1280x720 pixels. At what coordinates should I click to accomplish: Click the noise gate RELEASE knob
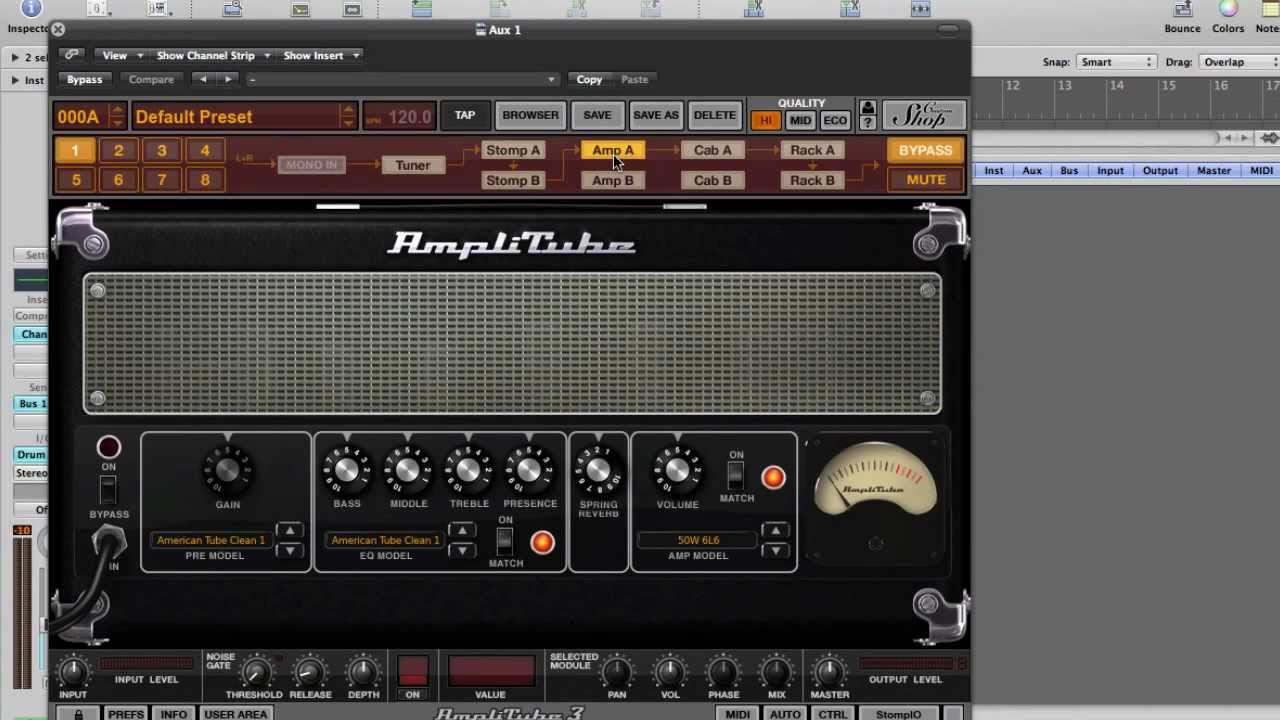coord(310,672)
